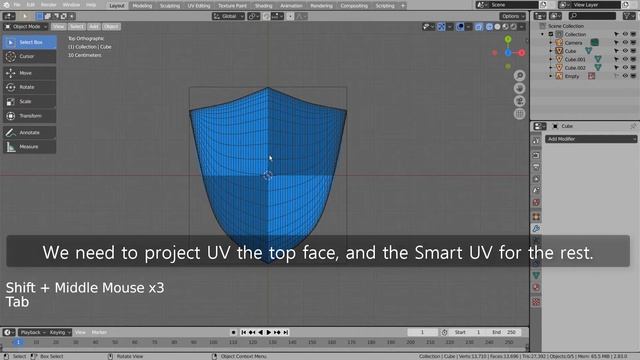Image resolution: width=640 pixels, height=360 pixels.
Task: Open the World properties tab
Action: pos(536,202)
